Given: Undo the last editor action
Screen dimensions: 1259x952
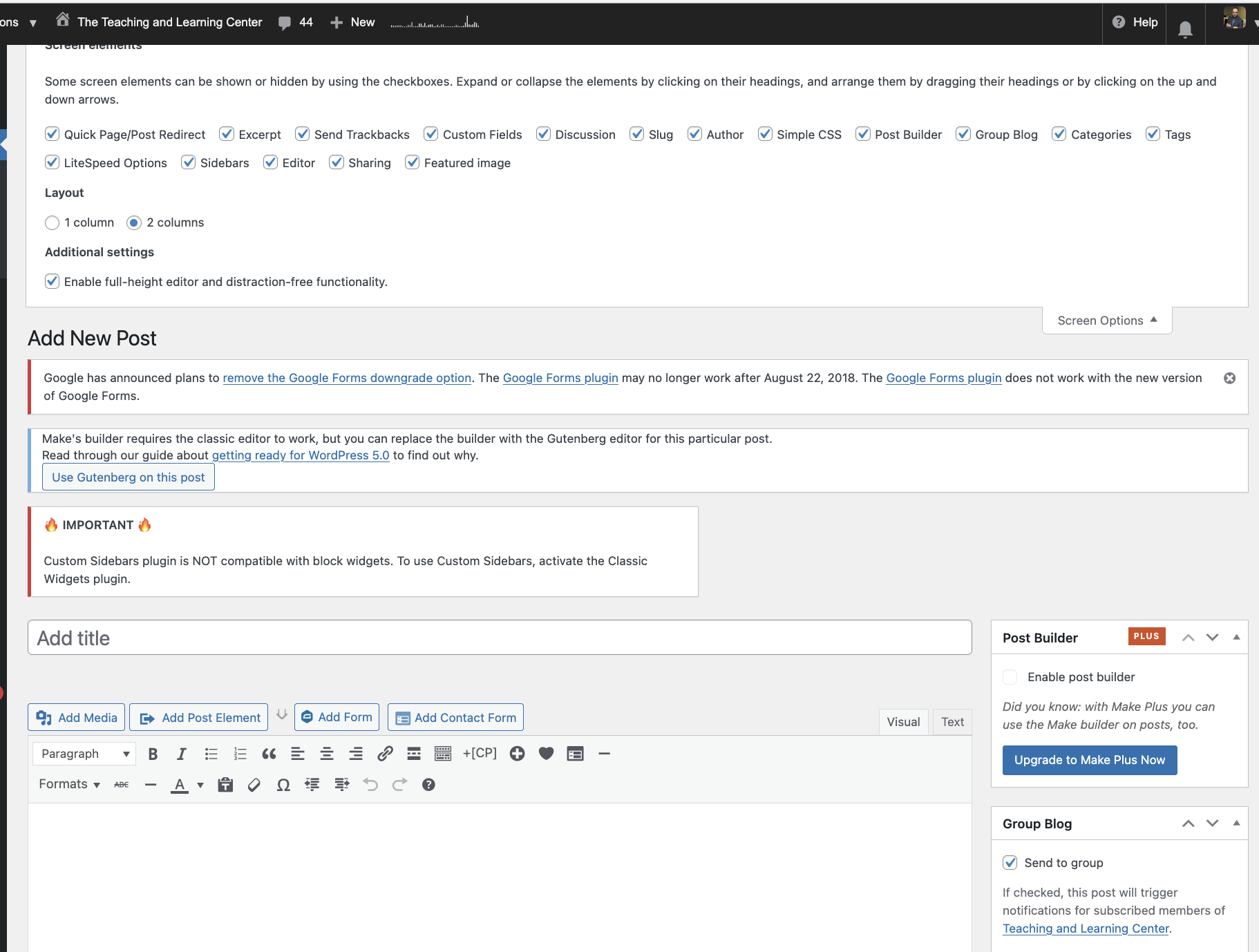Looking at the screenshot, I should click(x=370, y=785).
